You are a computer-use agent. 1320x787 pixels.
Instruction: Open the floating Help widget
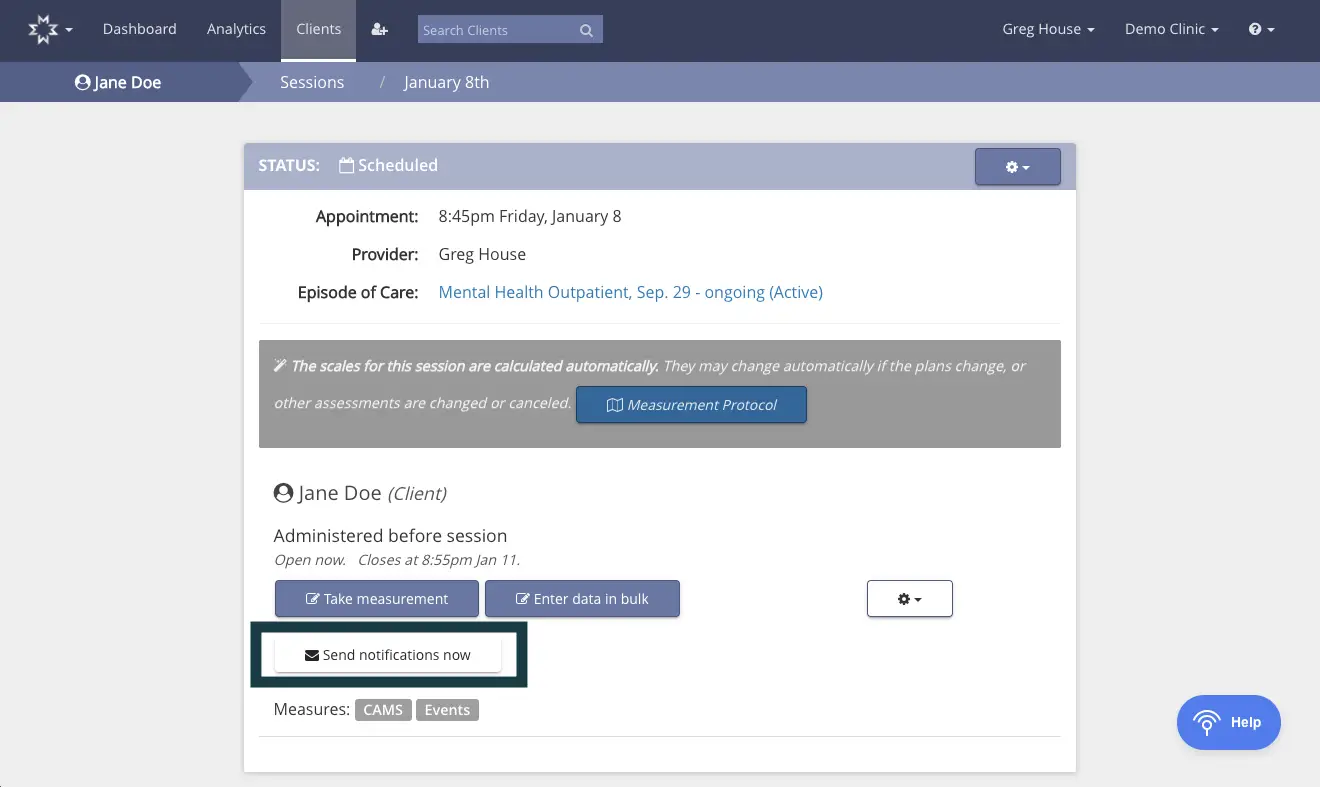click(1228, 722)
